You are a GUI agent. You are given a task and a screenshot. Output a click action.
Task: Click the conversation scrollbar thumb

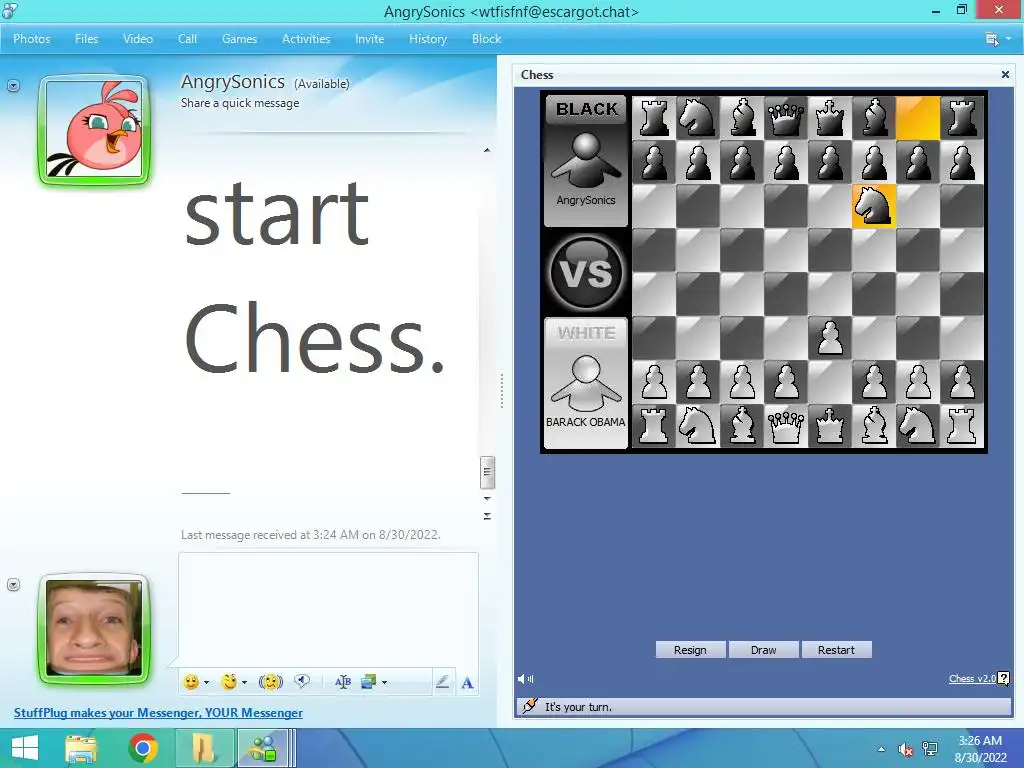[x=487, y=472]
